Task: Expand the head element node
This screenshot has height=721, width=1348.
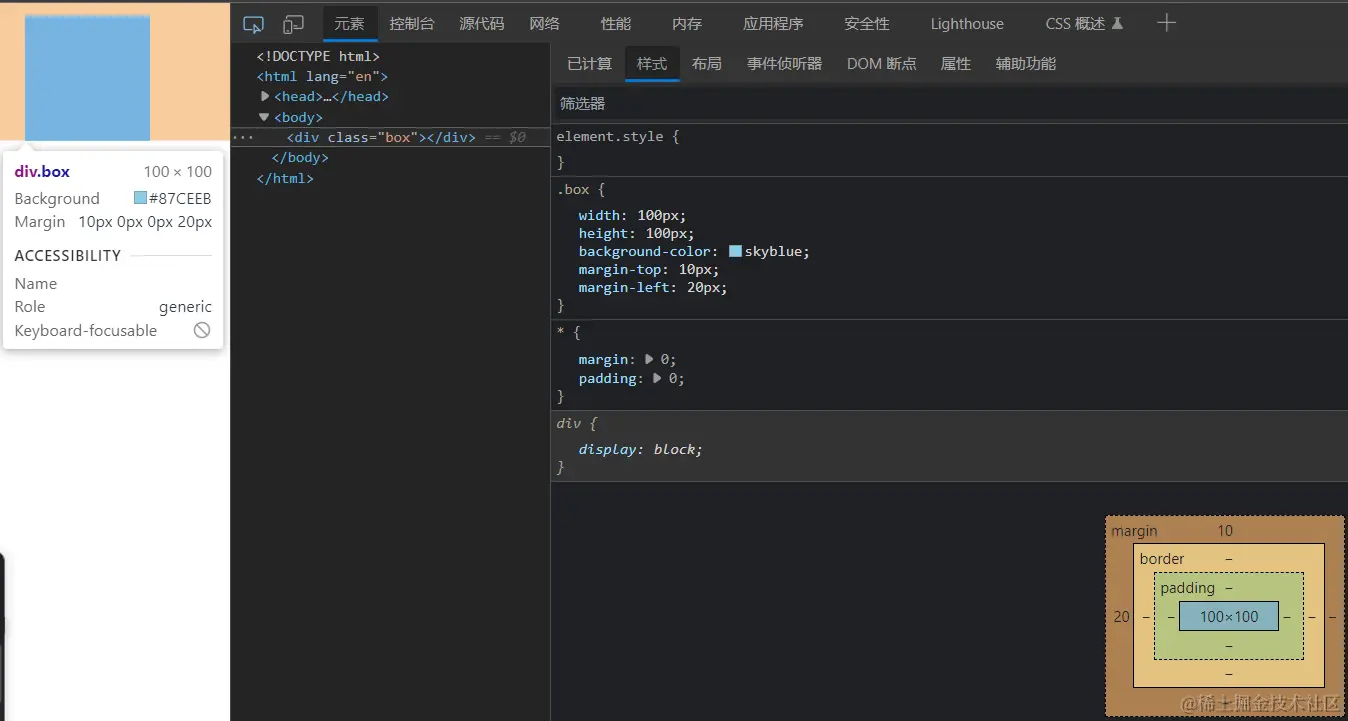Action: click(265, 96)
